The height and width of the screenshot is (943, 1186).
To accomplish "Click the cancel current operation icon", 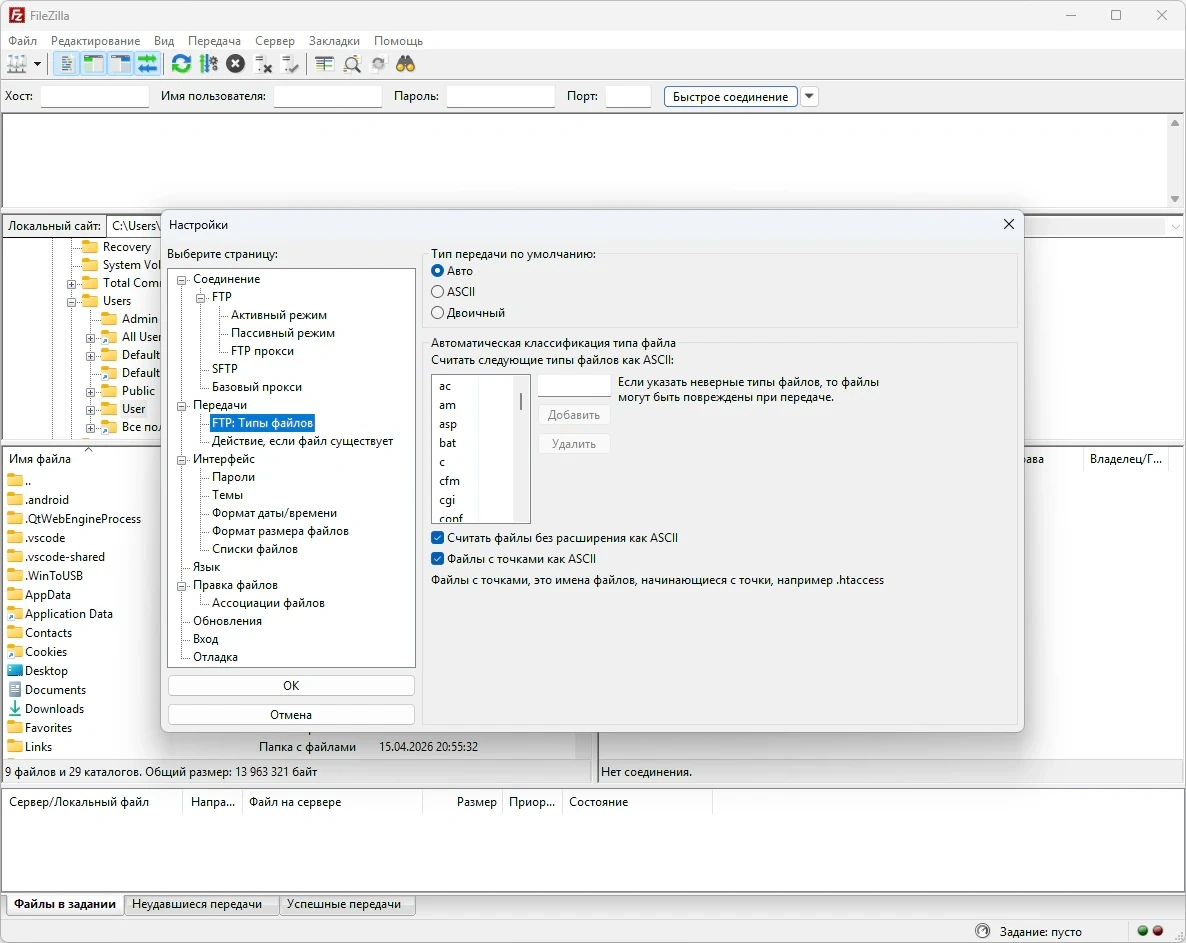I will point(236,64).
